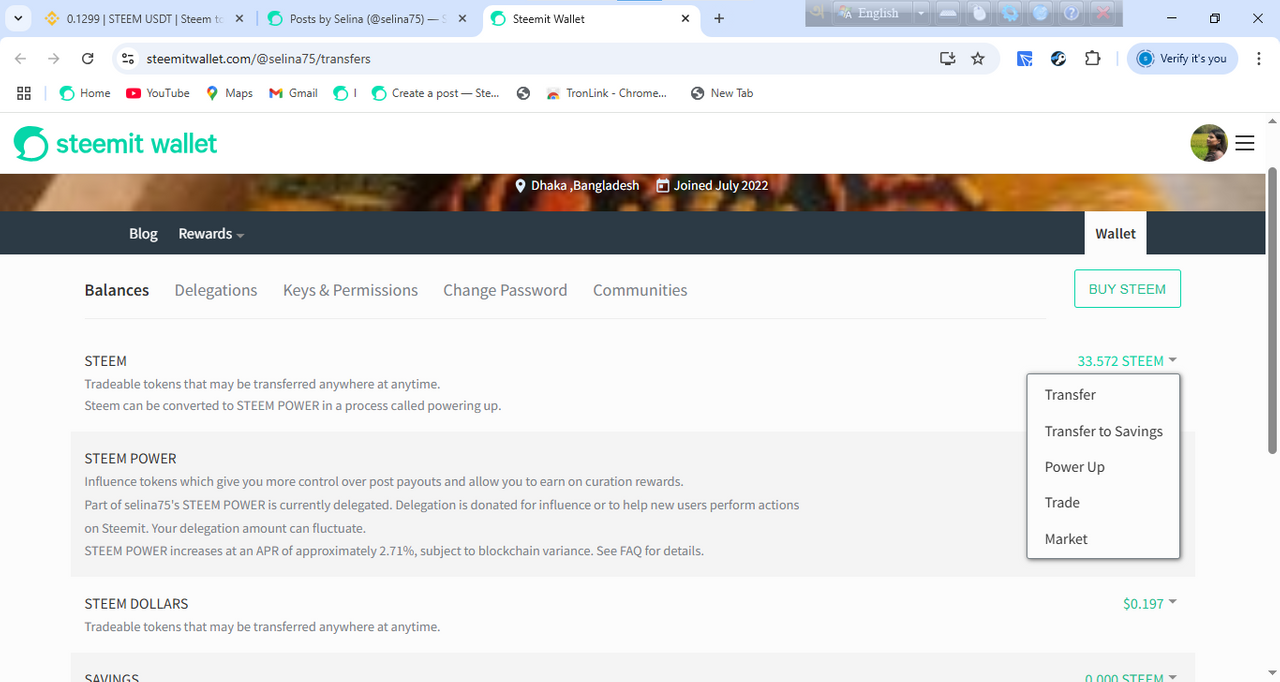Open the tab search dropdown arrow
Image resolution: width=1280 pixels, height=682 pixels.
pyautogui.click(x=18, y=18)
